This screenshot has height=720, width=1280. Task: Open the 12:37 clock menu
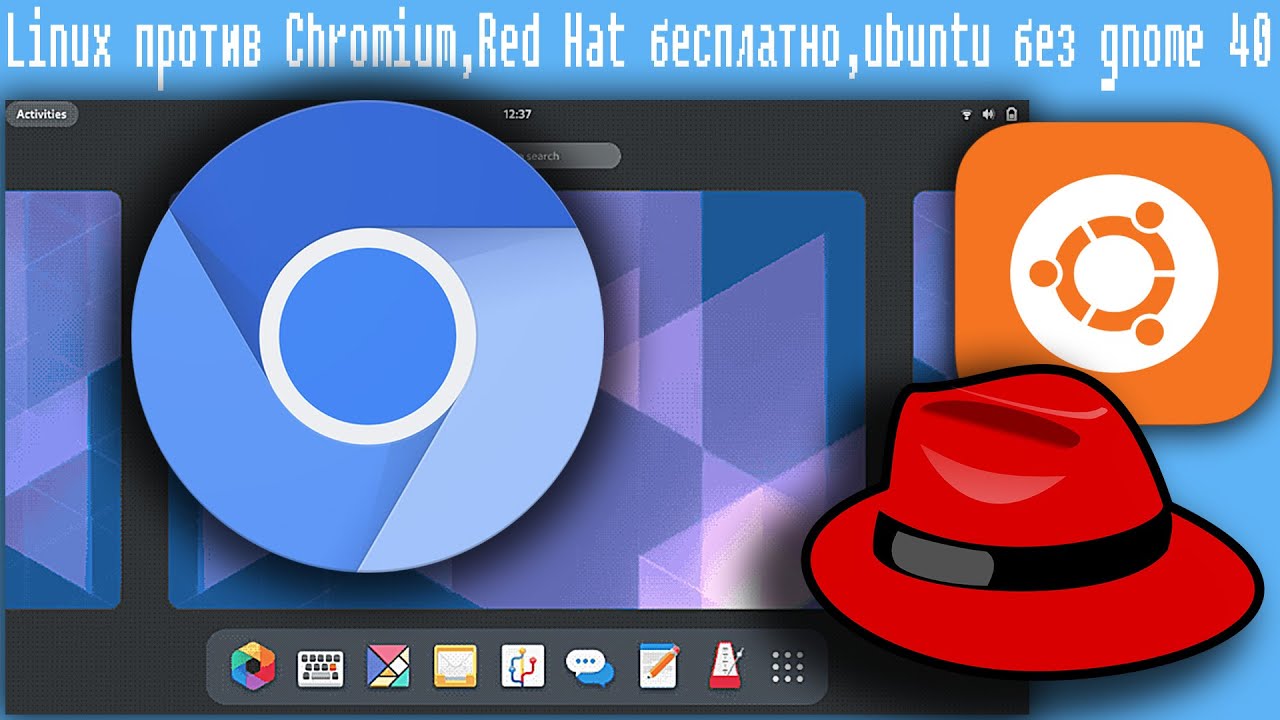(x=517, y=114)
